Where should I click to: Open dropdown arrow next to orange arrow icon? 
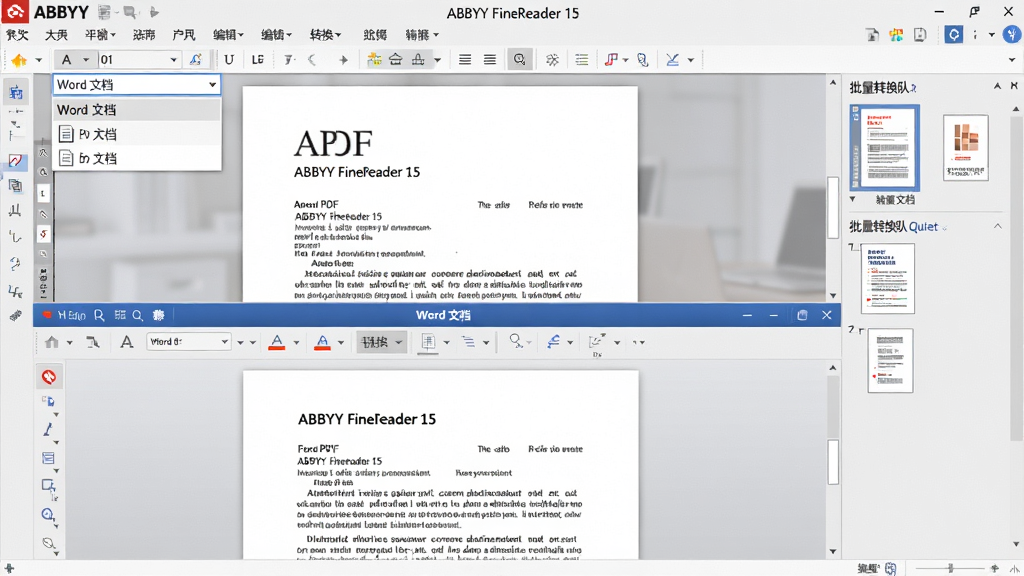point(39,60)
